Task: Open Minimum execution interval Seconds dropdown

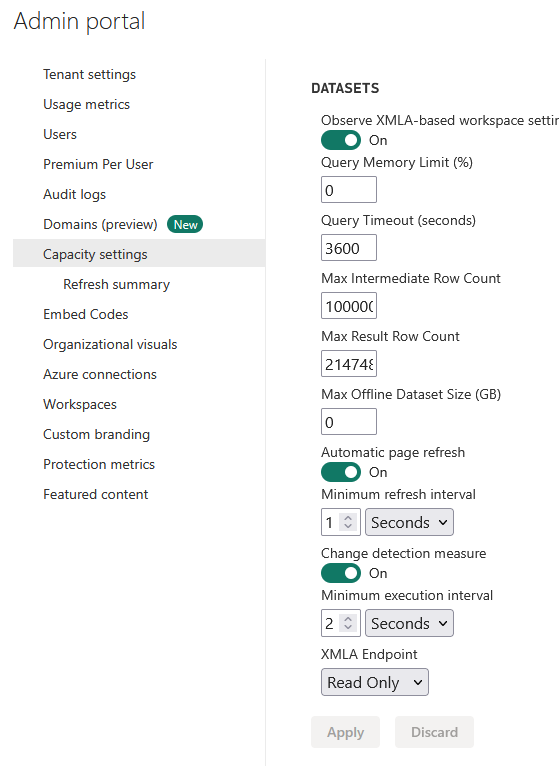Action: point(409,623)
